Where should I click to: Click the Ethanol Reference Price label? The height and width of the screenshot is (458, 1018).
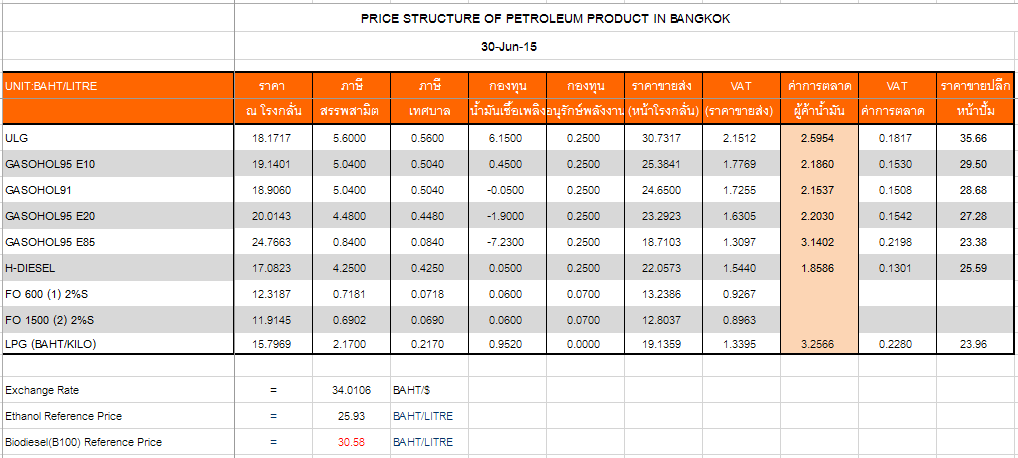63,416
